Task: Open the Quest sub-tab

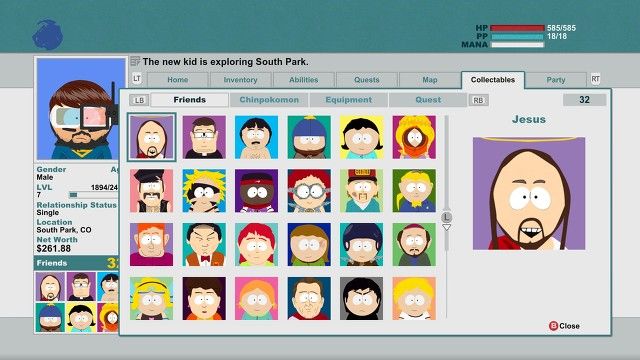Action: [x=428, y=100]
